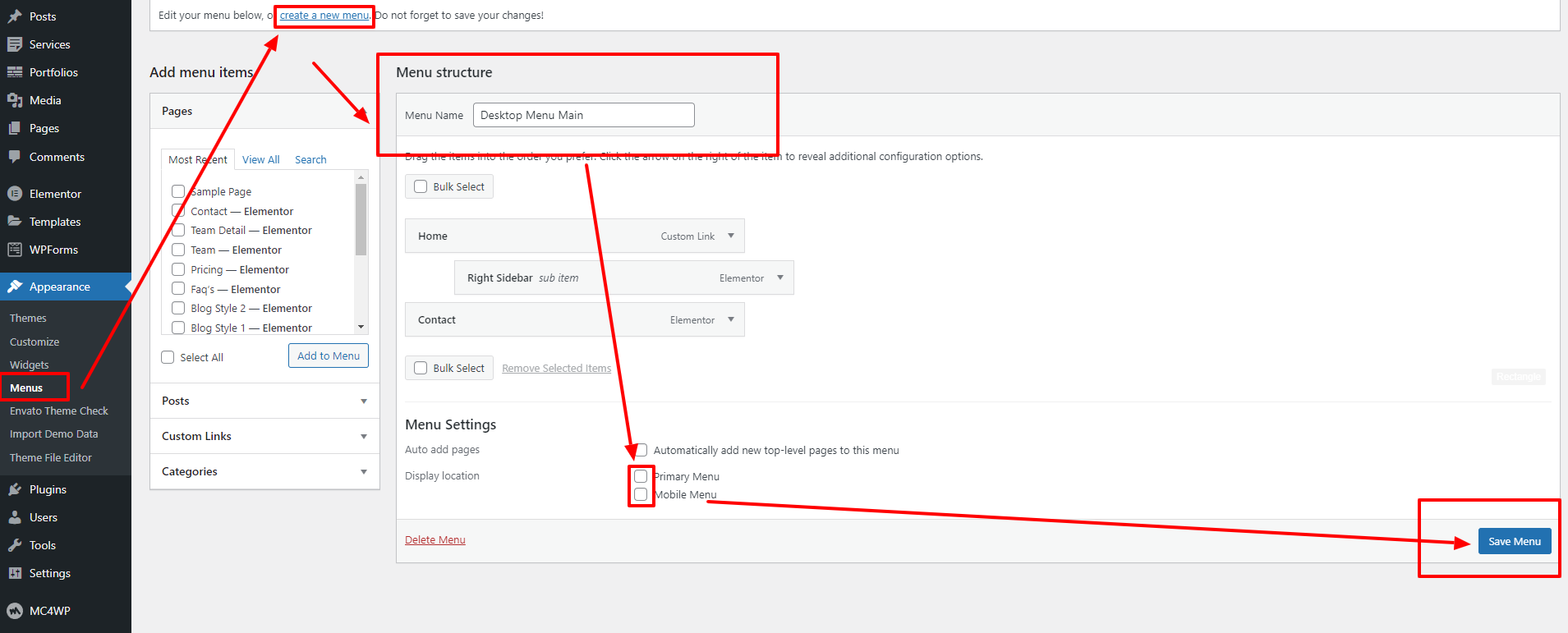Expand the Home menu item options

point(731,236)
